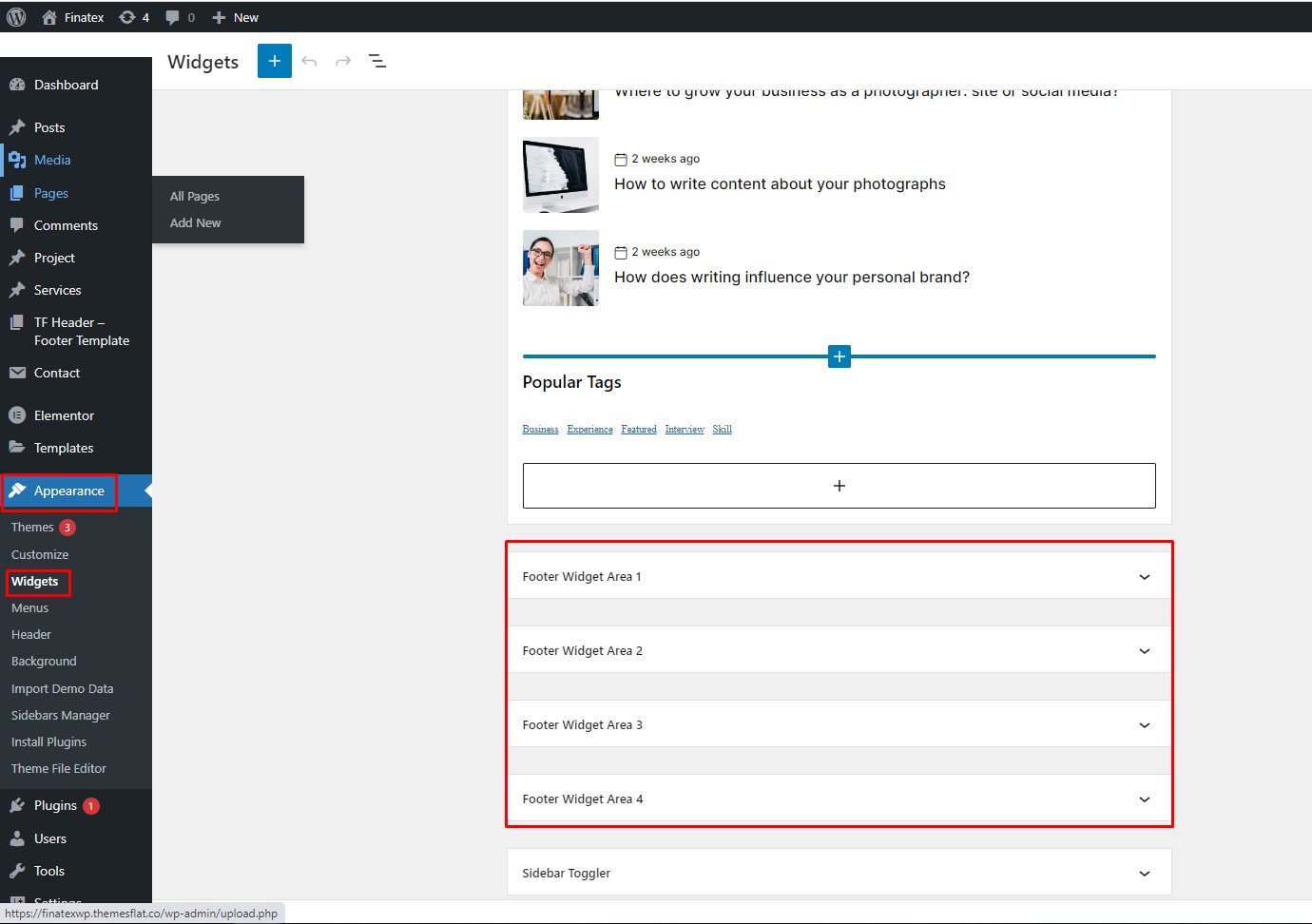Viewport: 1312px width, 924px height.
Task: Click the blue plus inserter above Popular Tags
Action: [x=839, y=356]
